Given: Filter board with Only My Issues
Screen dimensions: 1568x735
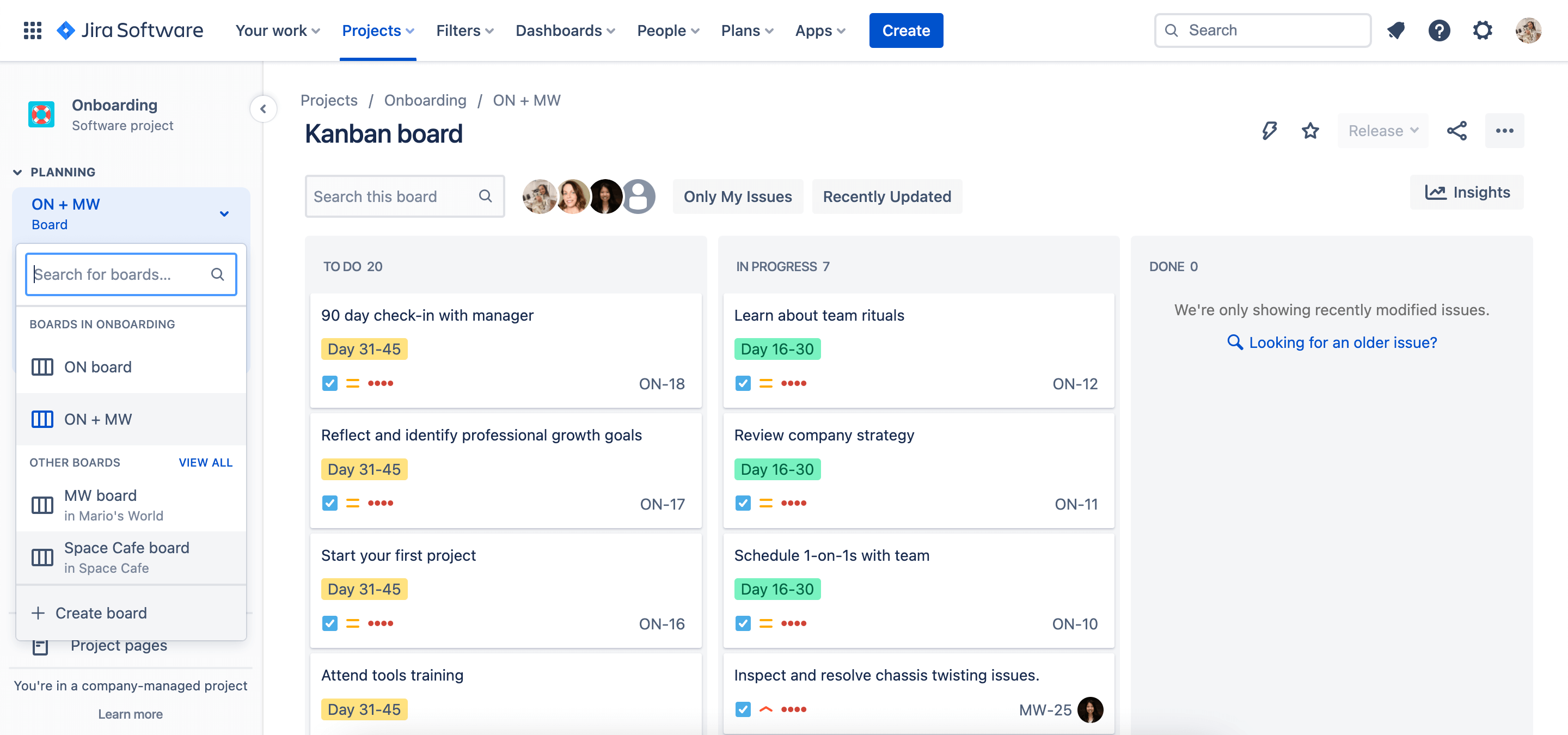Looking at the screenshot, I should [x=738, y=196].
